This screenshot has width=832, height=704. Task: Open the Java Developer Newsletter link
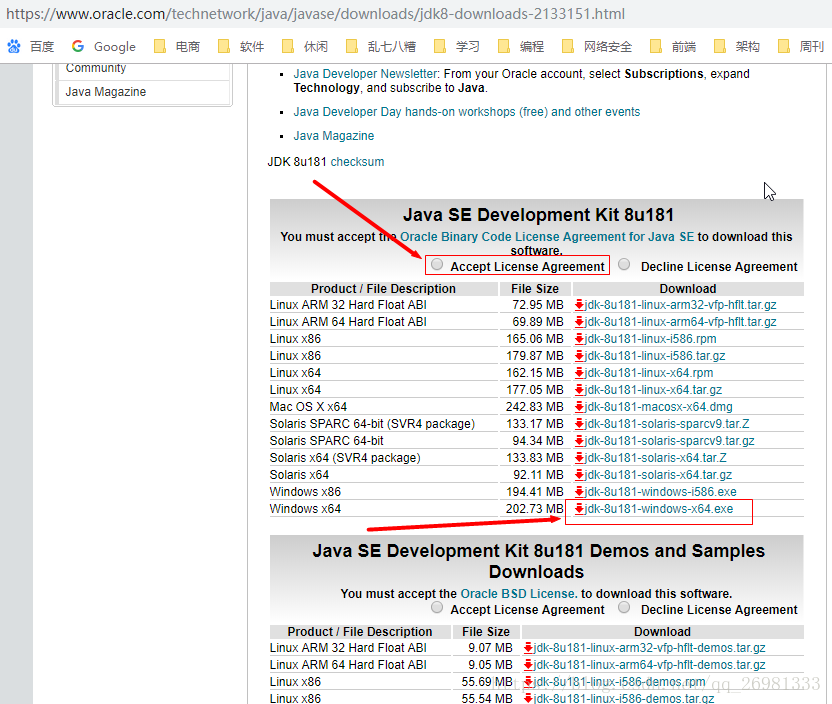click(366, 74)
